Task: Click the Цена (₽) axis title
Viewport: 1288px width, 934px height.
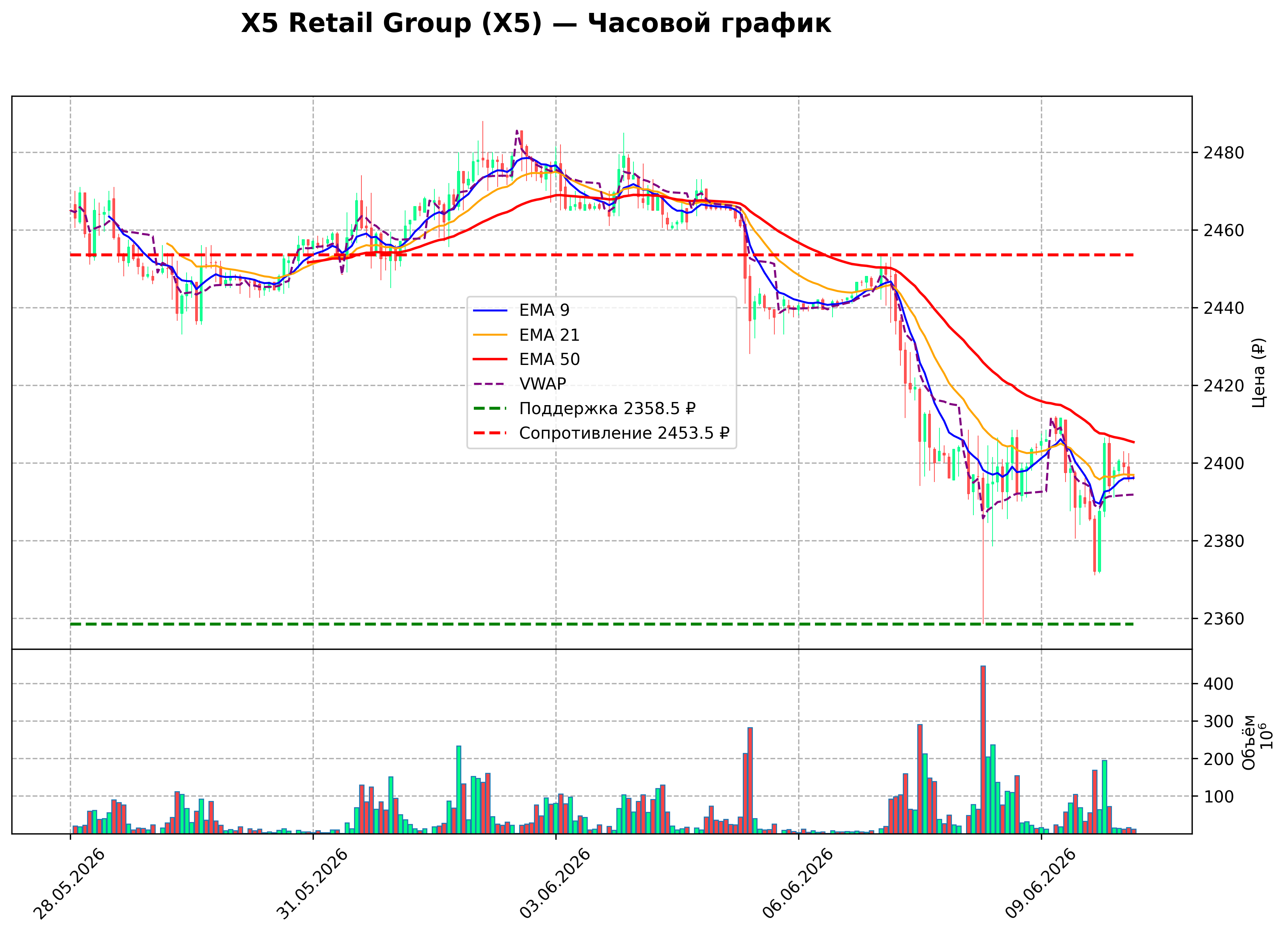Action: 1259,372
